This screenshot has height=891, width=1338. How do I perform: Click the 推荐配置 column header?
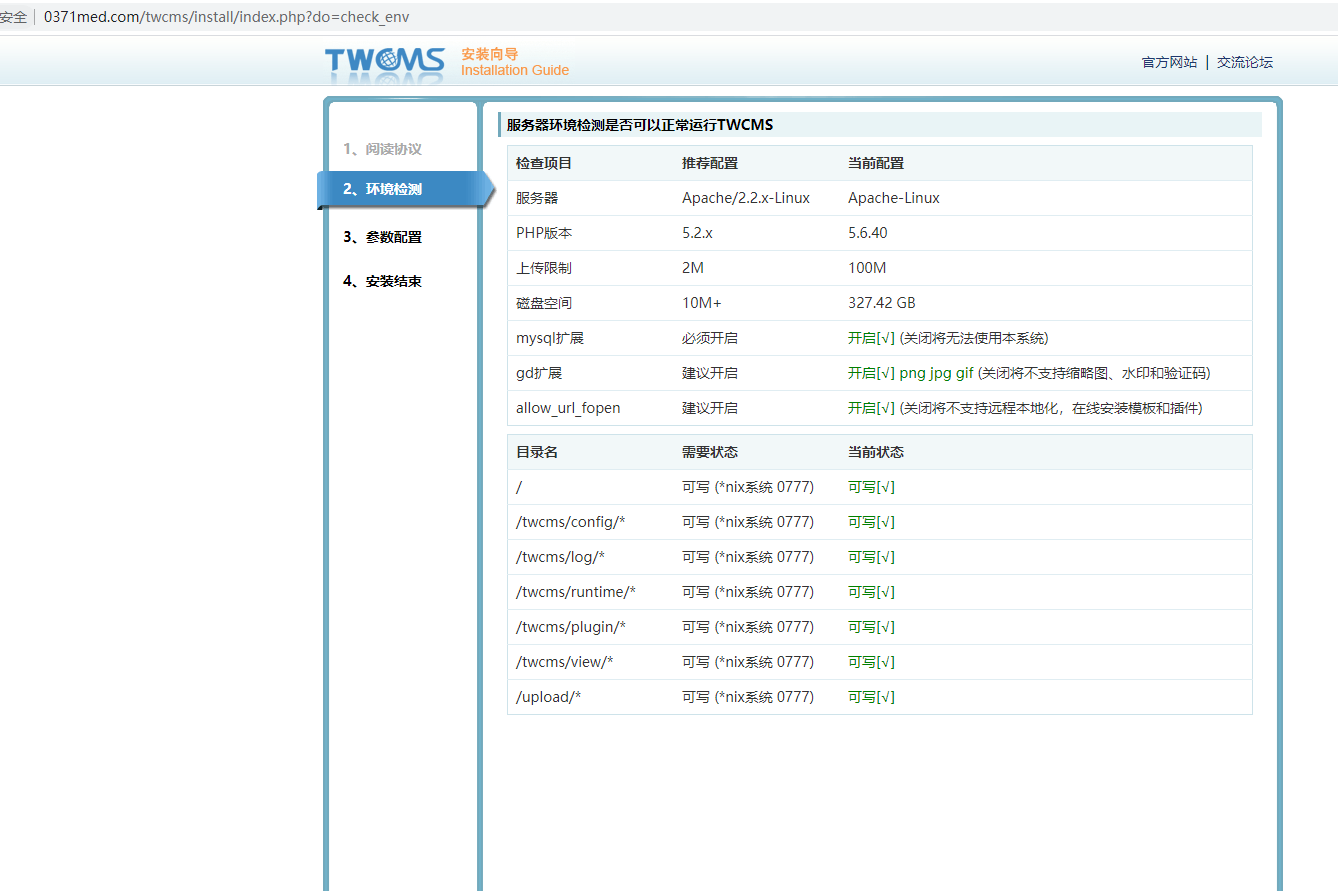(710, 163)
